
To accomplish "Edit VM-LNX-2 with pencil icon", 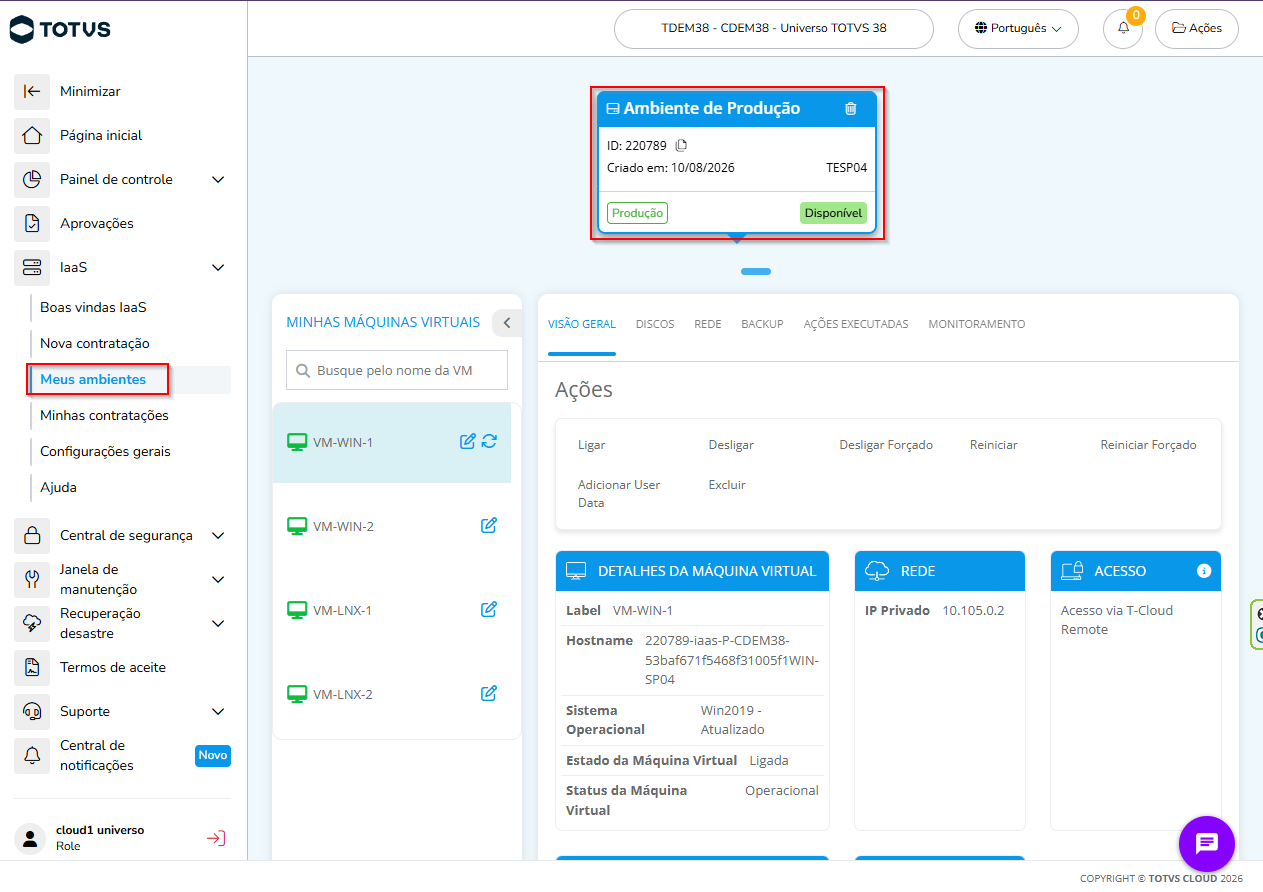I will pos(489,693).
